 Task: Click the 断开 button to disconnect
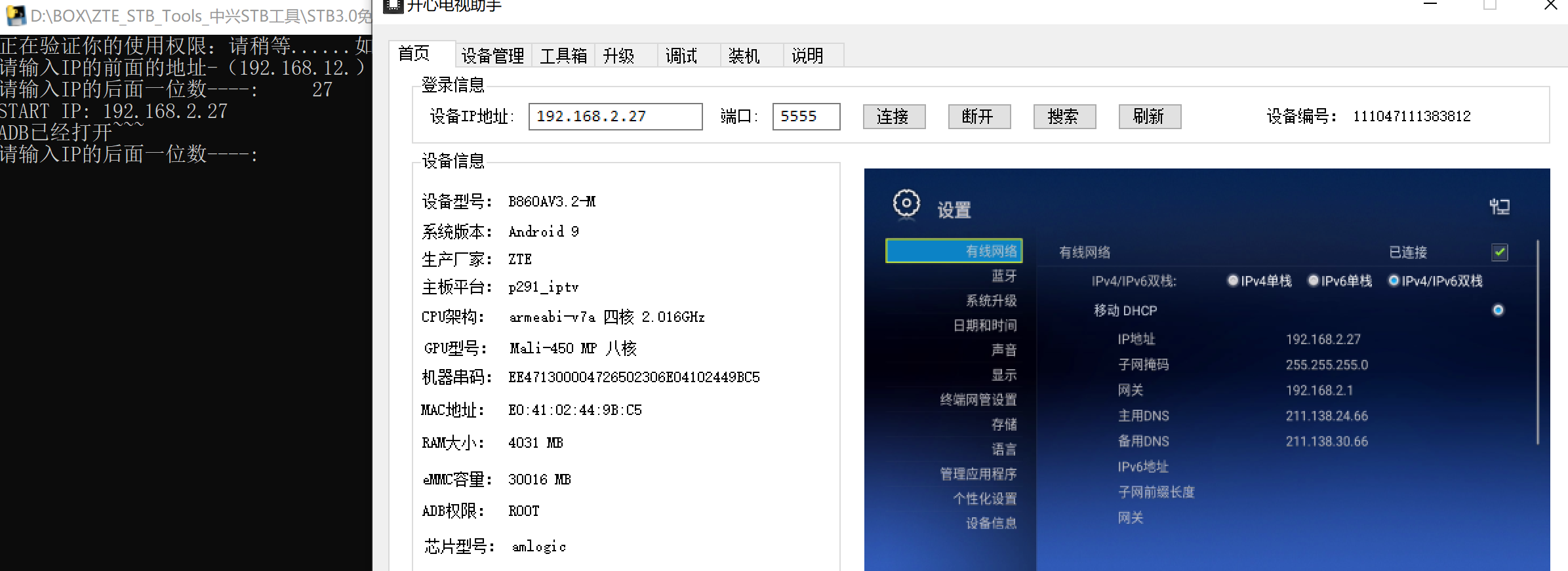click(x=978, y=117)
